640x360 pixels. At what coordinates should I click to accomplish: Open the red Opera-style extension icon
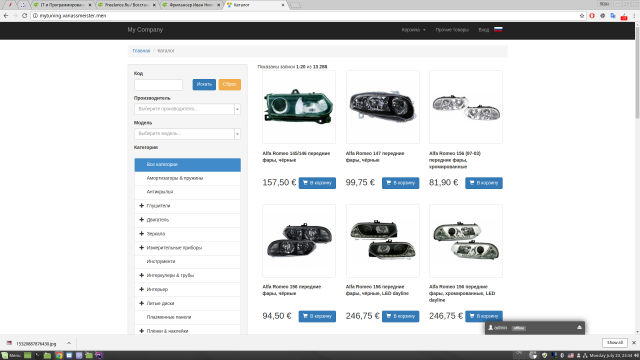592,16
